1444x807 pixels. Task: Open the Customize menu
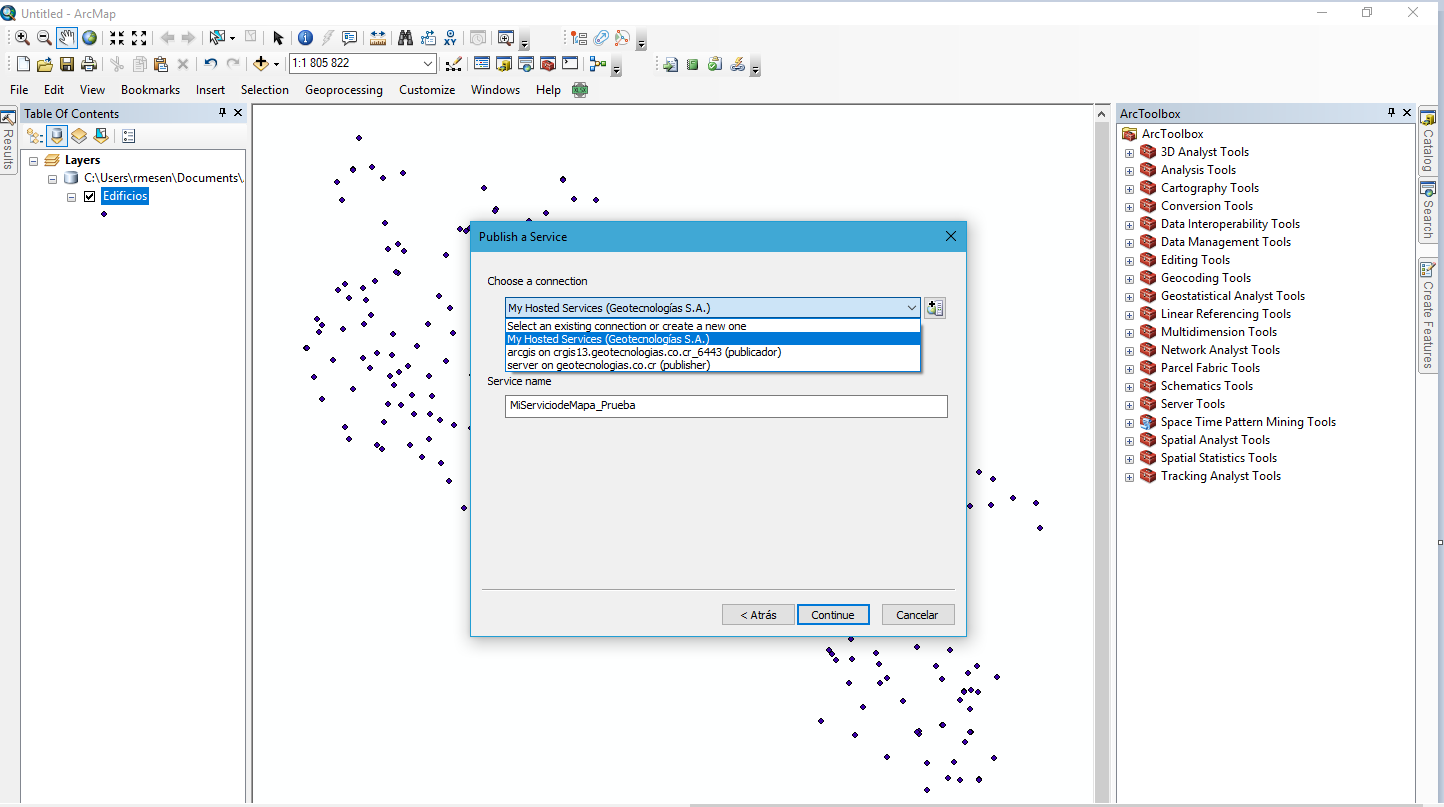coord(427,90)
